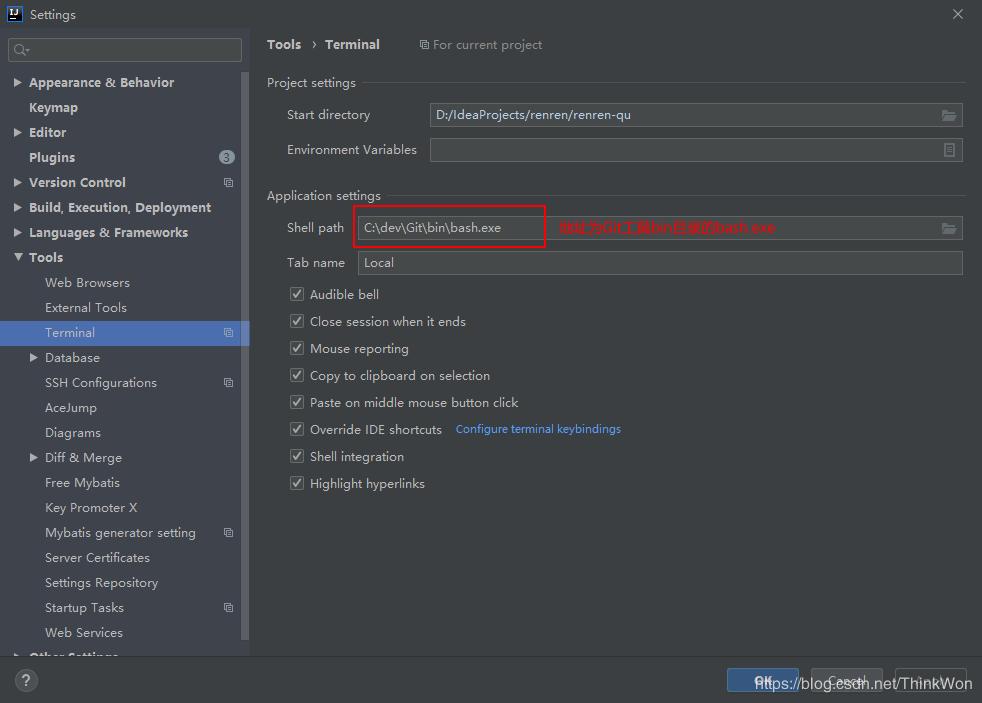Expand the Appearance & Behavior section

point(18,83)
